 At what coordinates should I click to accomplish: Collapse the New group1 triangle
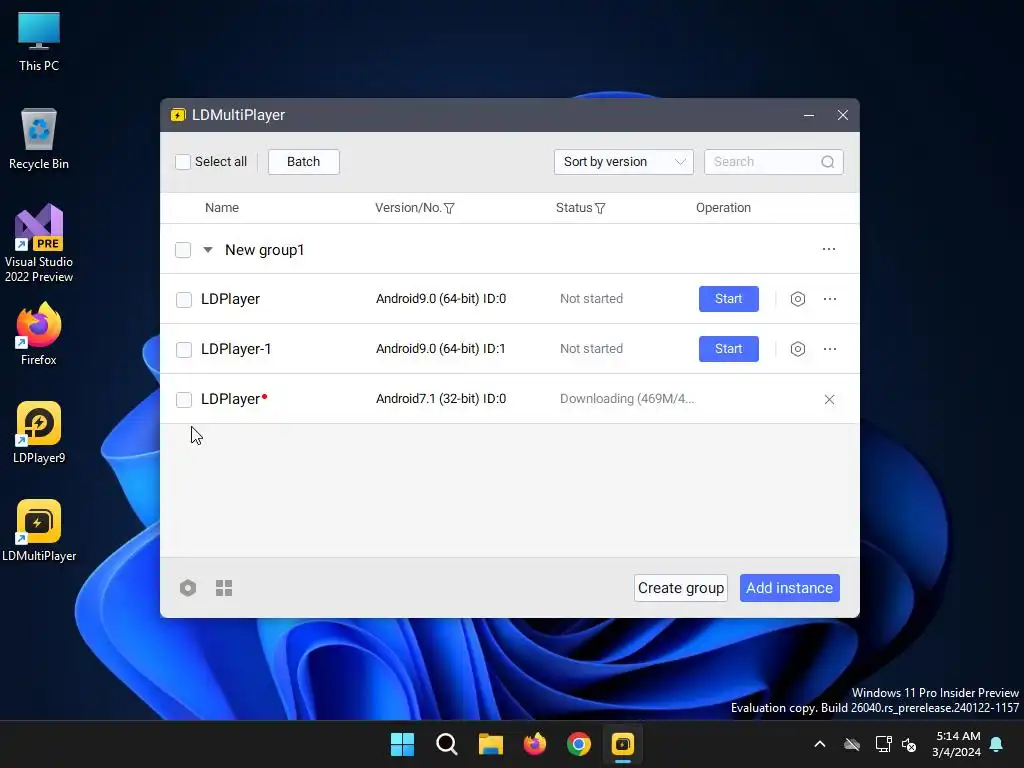(208, 249)
